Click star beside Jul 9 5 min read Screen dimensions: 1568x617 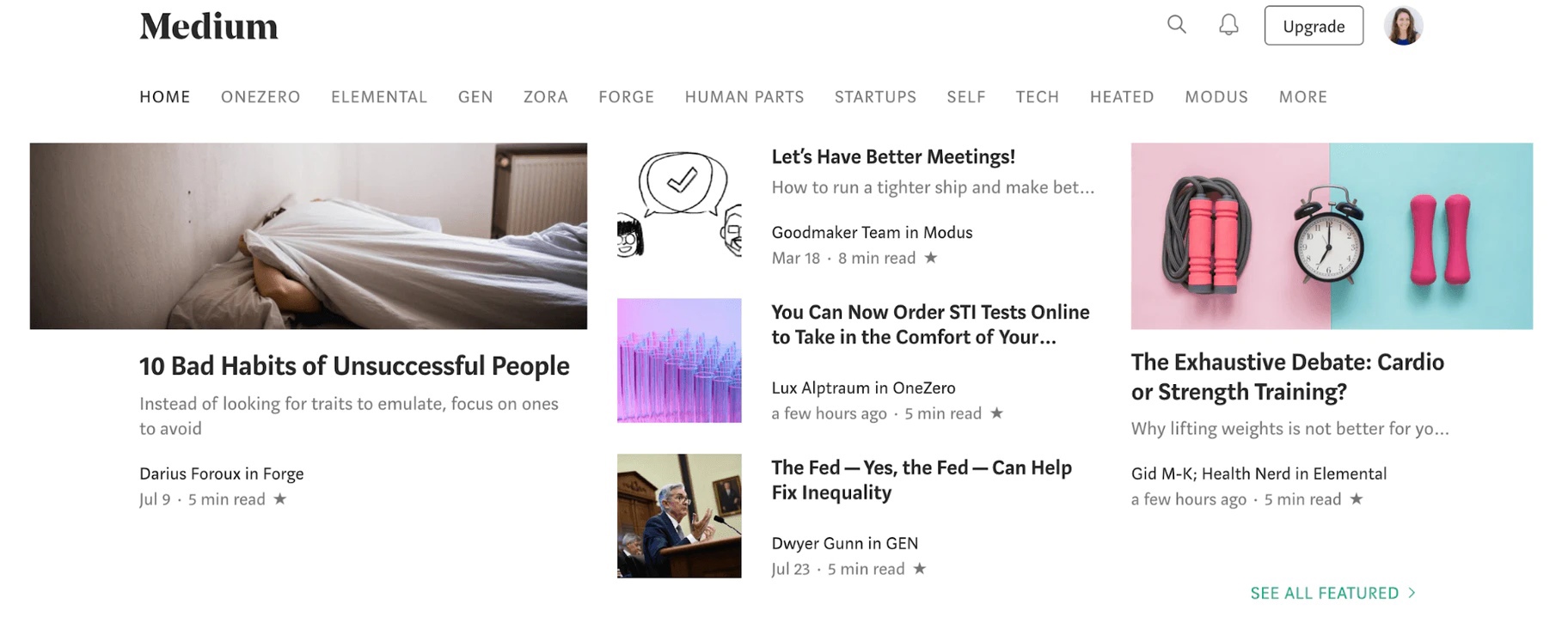coord(279,499)
